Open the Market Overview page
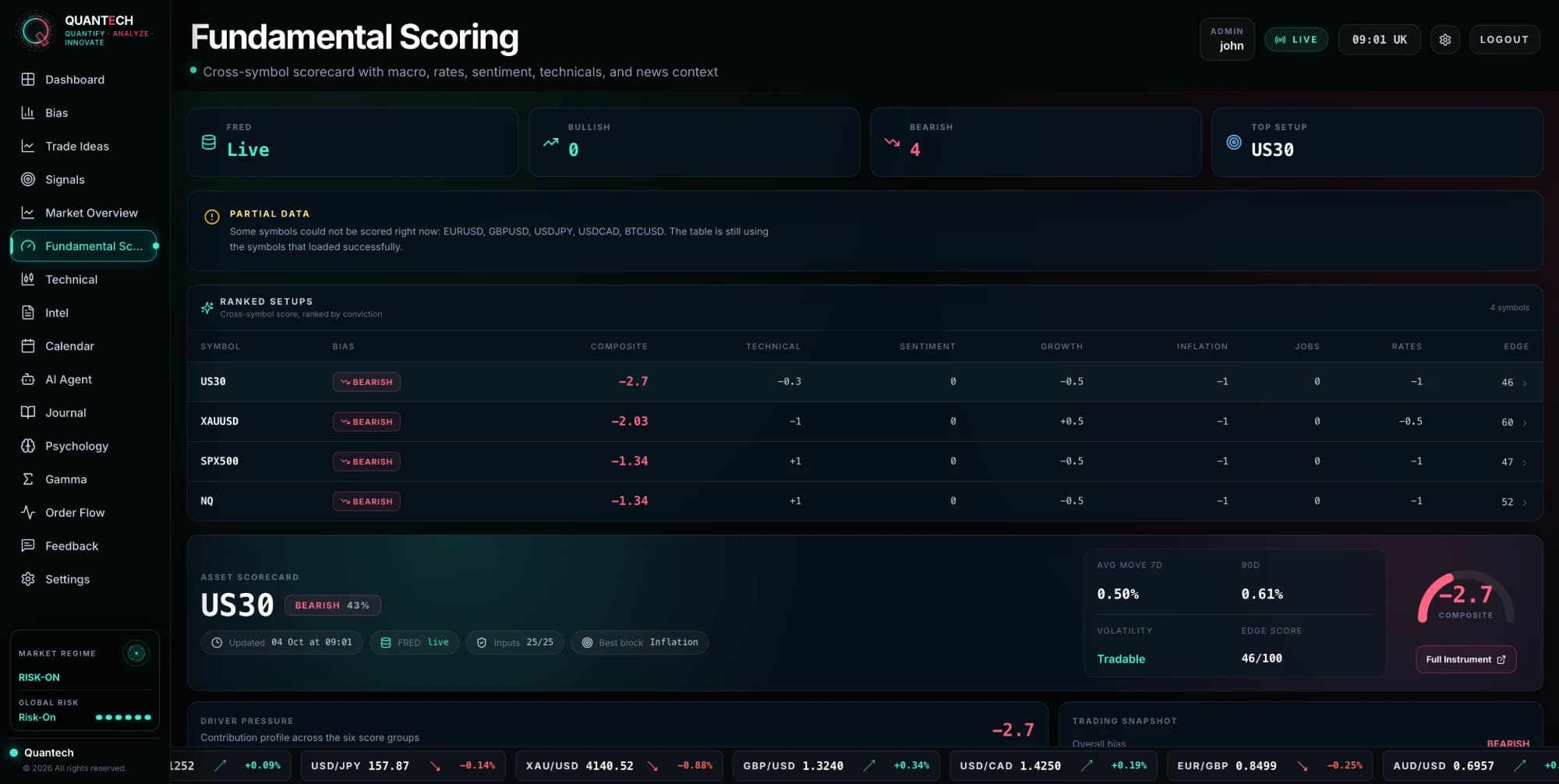The image size is (1559, 784). click(83, 213)
